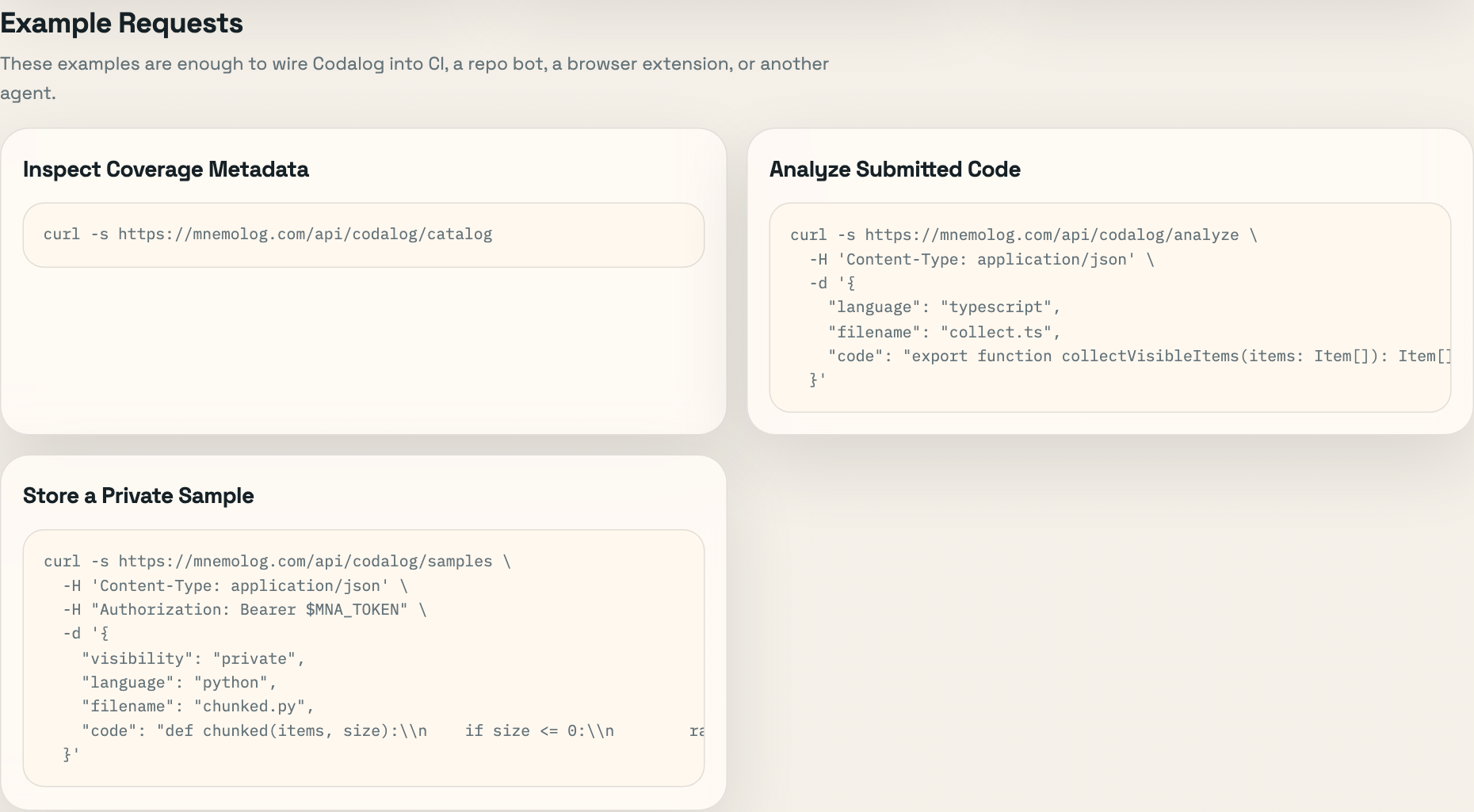Click Content-Type header in analyze example
This screenshot has width=1474, height=812.
point(982,259)
